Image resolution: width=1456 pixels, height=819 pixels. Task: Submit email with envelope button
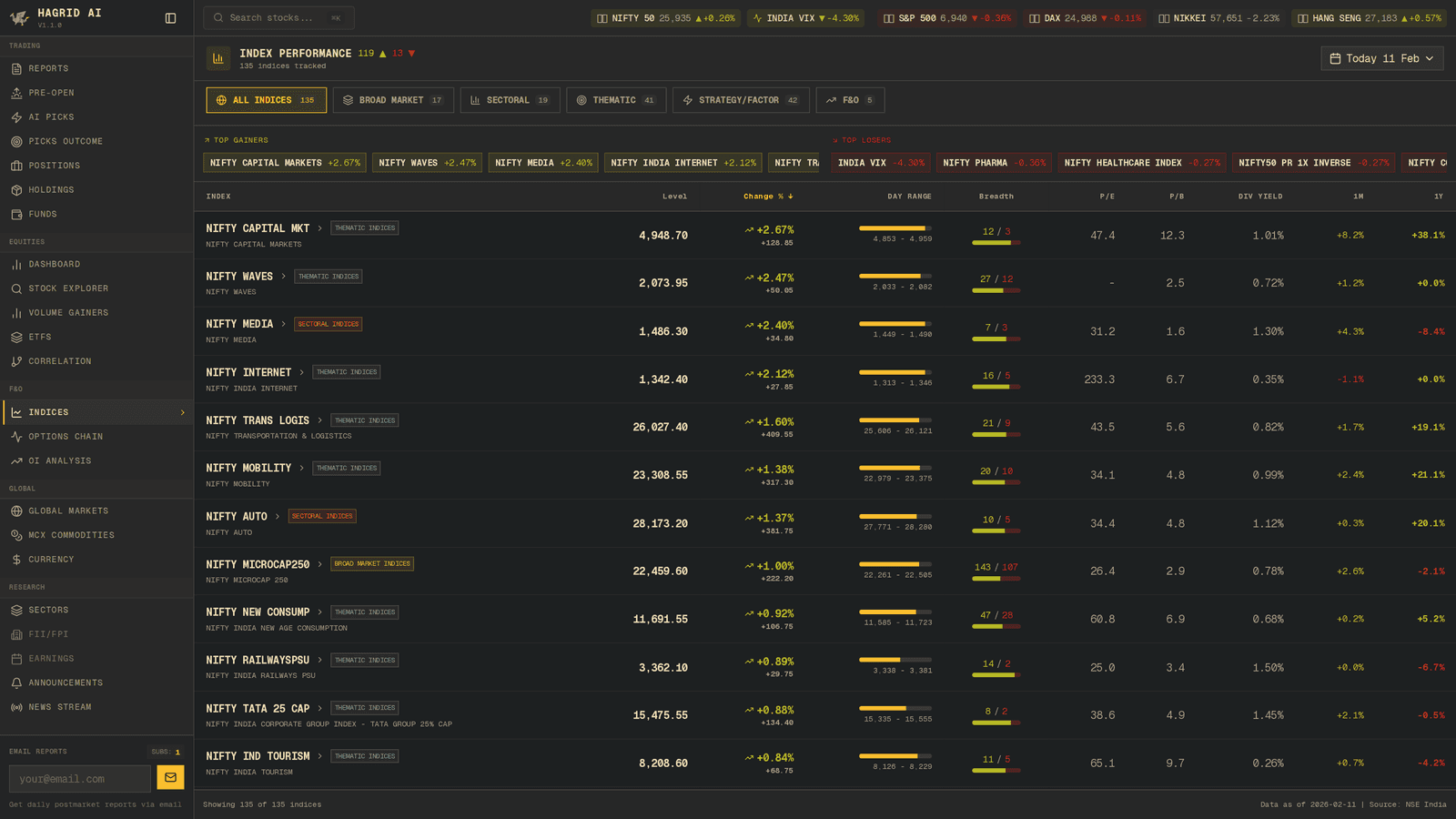pos(170,777)
